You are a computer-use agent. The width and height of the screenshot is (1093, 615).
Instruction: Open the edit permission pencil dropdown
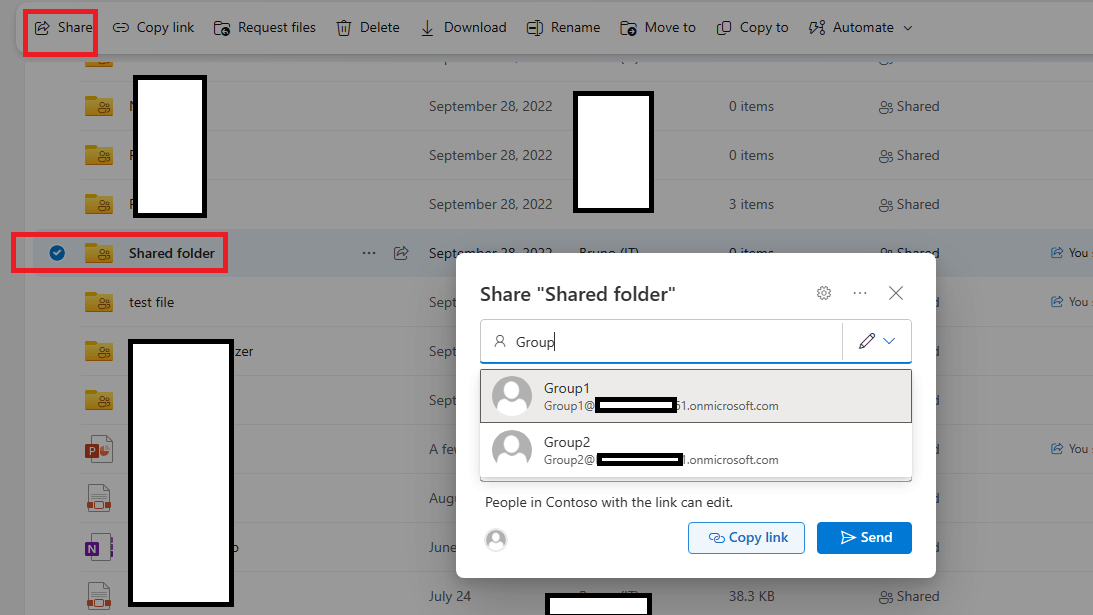point(877,341)
